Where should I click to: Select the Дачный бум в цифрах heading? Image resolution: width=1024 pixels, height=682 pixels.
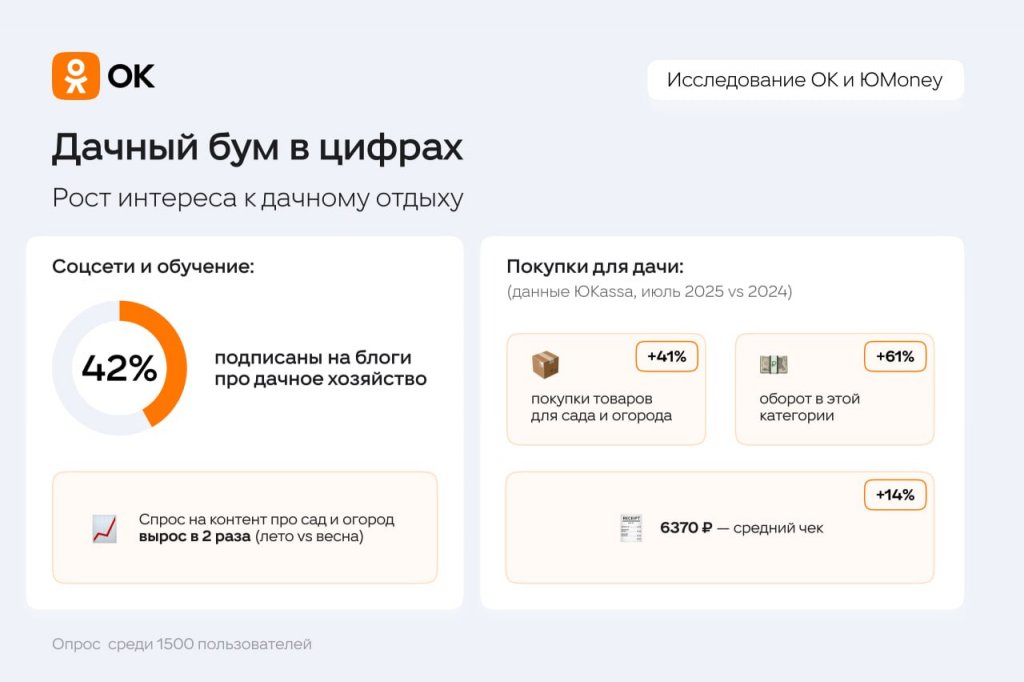257,146
